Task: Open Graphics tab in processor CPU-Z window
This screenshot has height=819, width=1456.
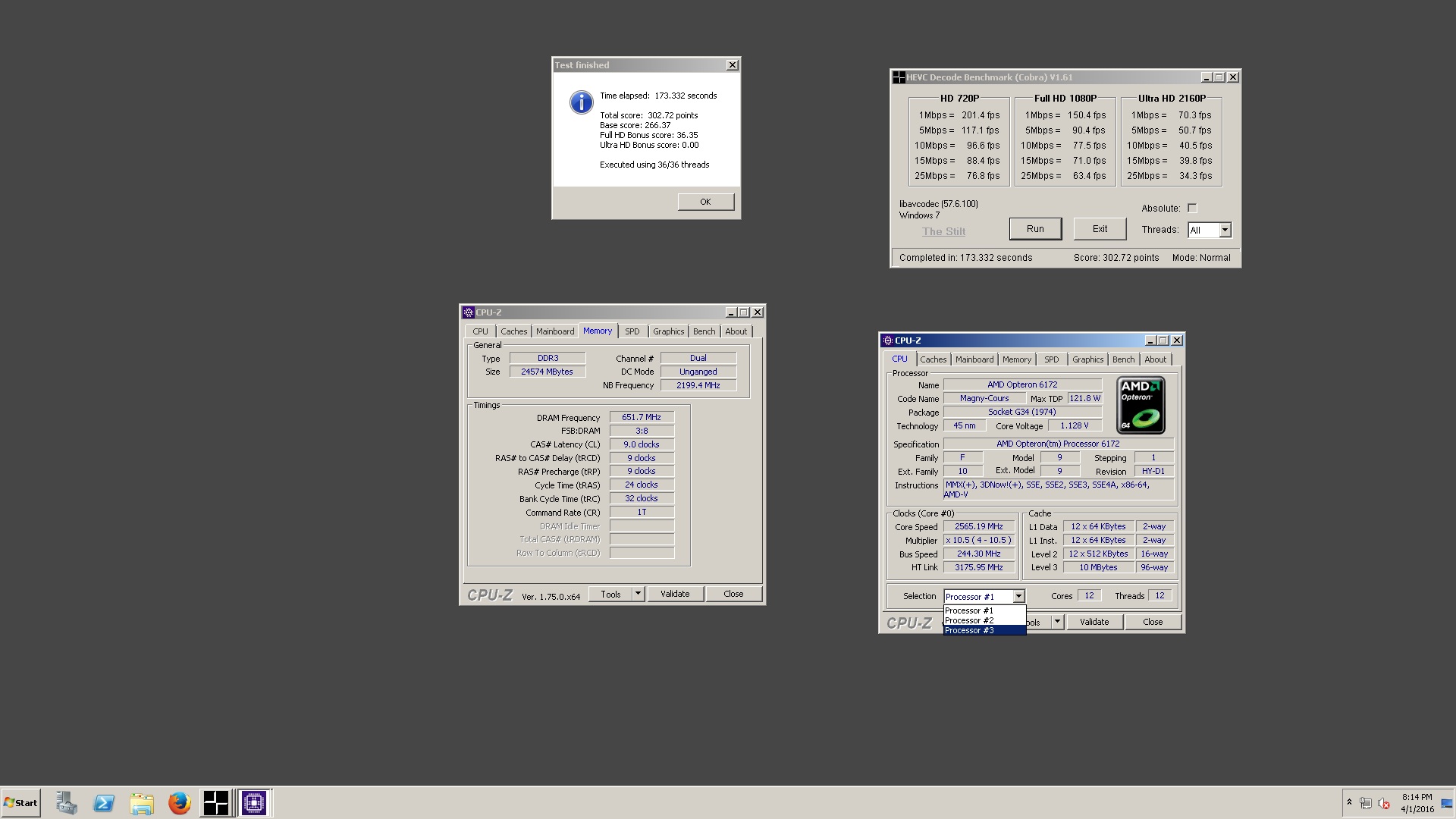Action: click(1087, 359)
